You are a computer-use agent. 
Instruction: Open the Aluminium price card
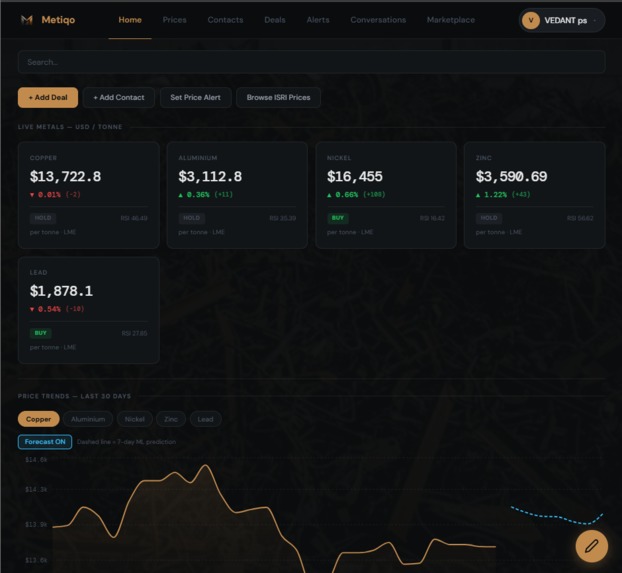tap(237, 195)
